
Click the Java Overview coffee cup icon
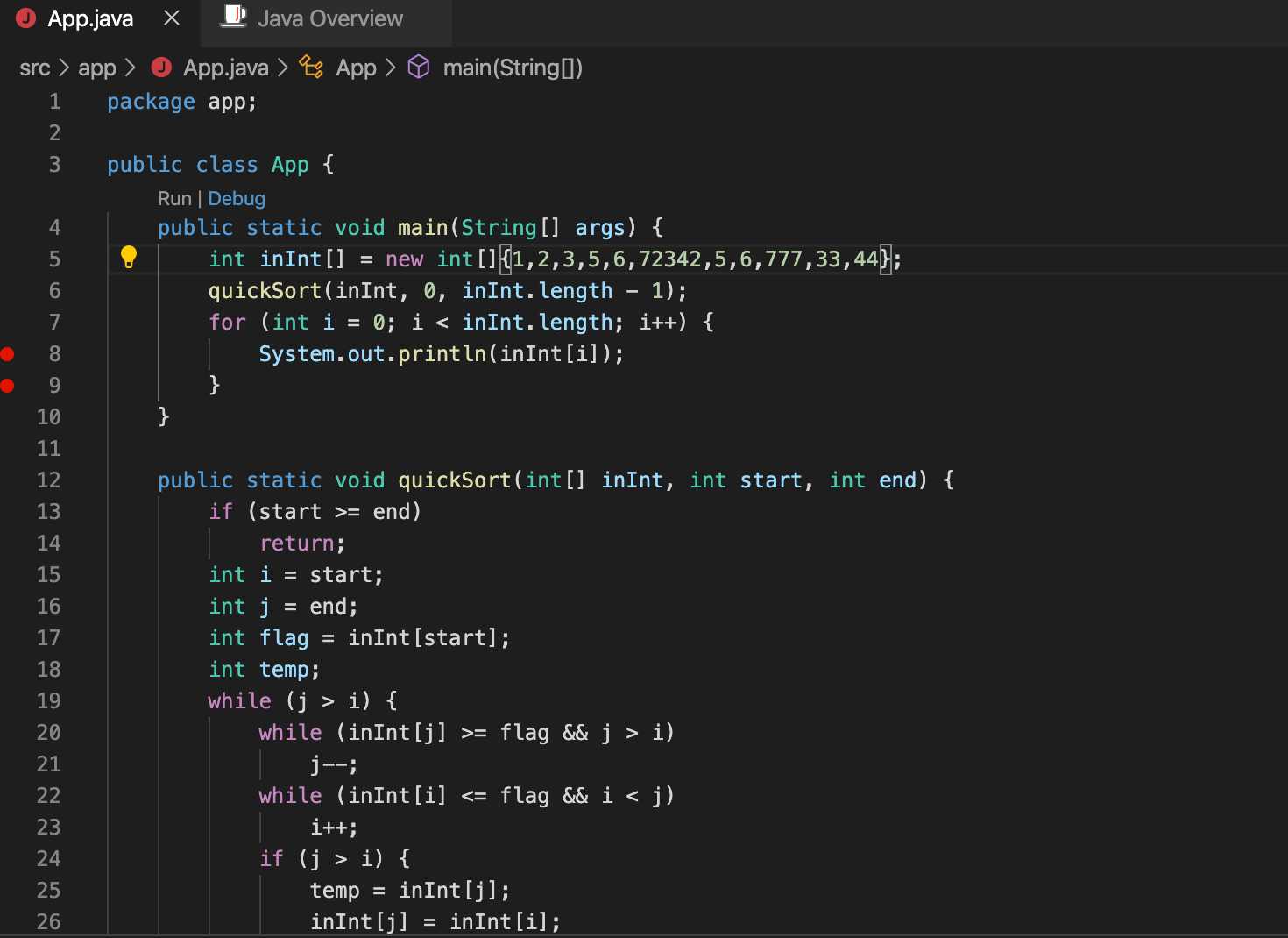pos(233,17)
